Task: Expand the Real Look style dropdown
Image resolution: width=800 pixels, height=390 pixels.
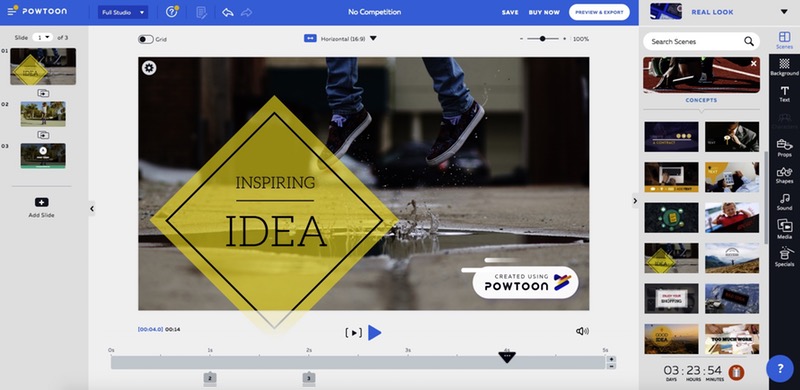Action: [784, 12]
